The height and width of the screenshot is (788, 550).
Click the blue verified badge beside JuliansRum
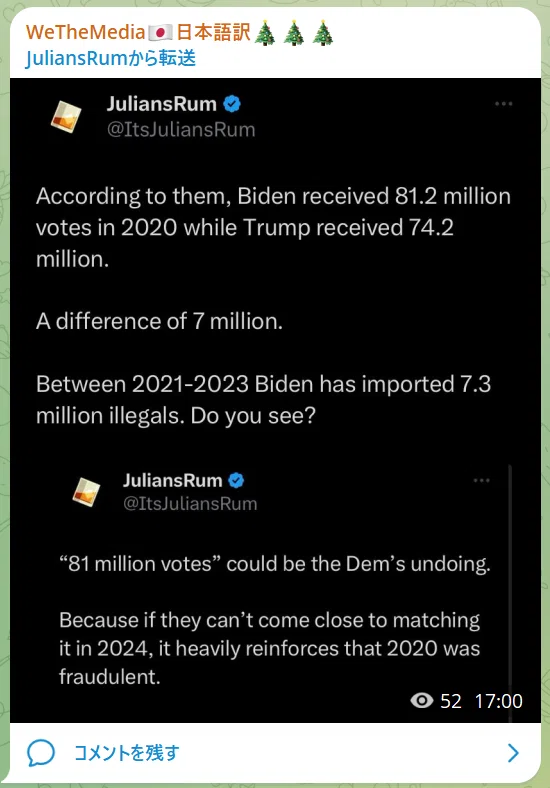pos(232,104)
